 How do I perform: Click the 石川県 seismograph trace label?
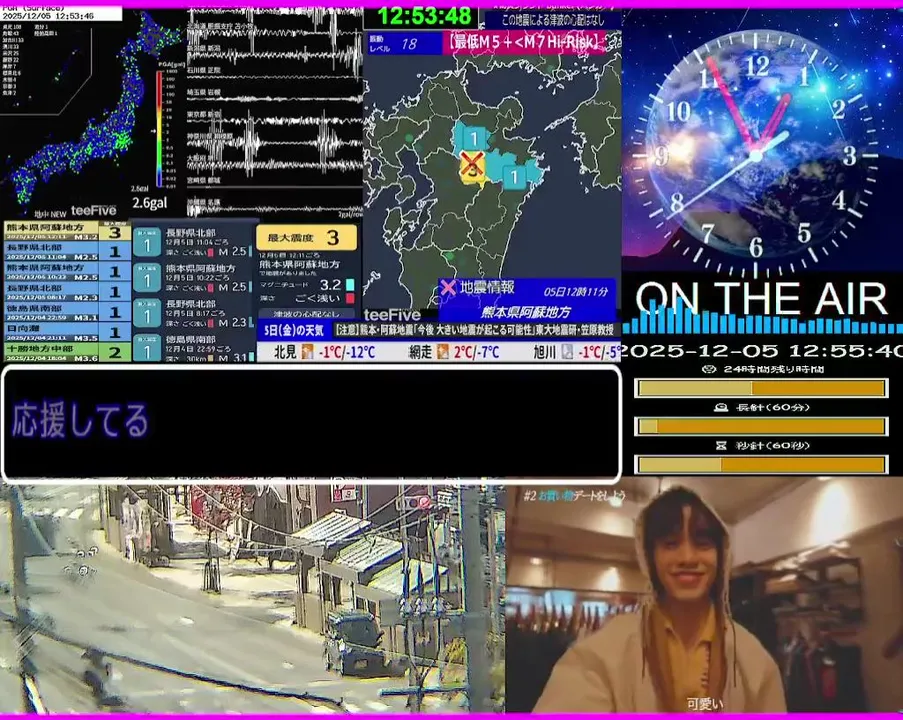[x=203, y=70]
